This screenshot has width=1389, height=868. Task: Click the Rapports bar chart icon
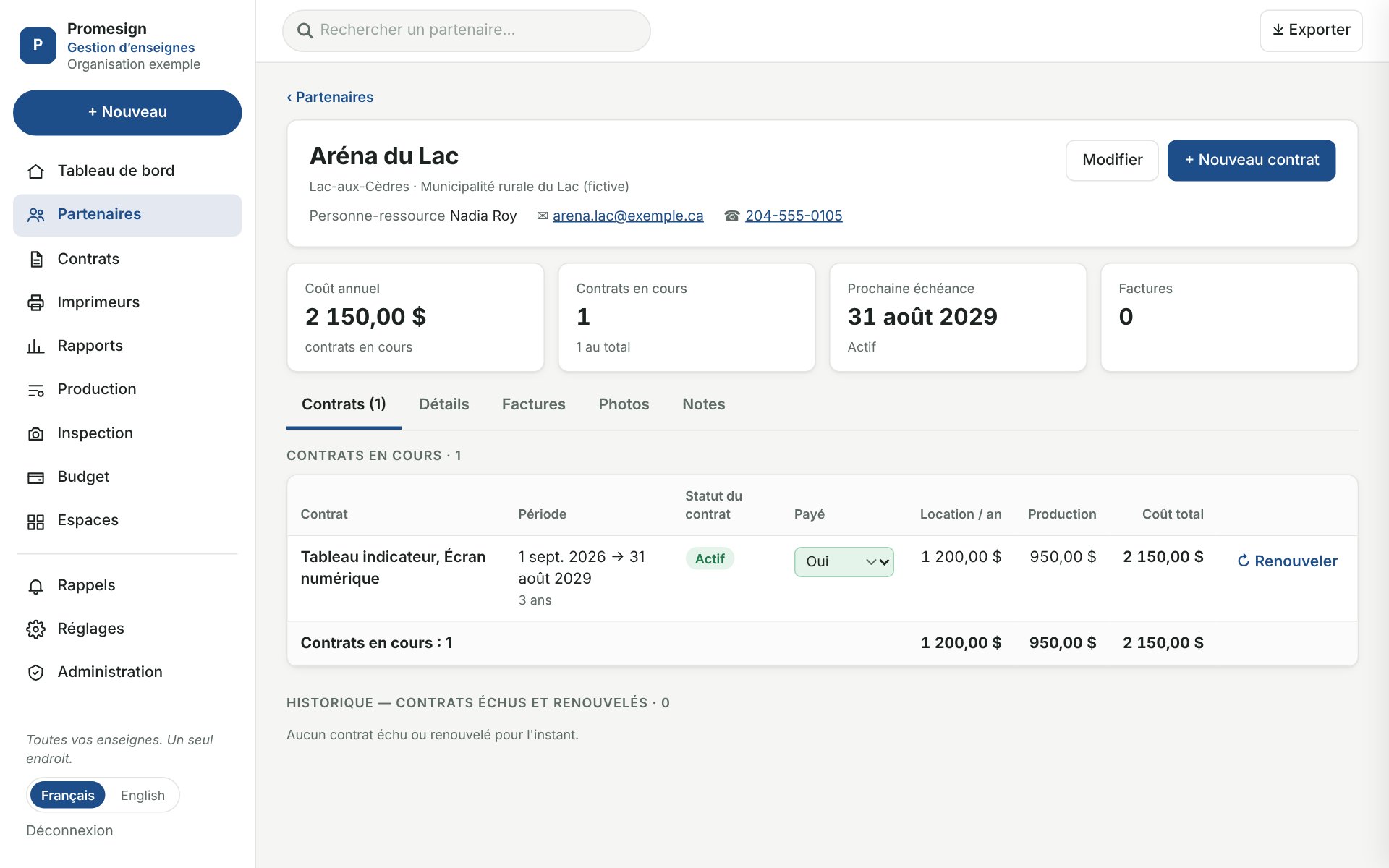(x=35, y=346)
